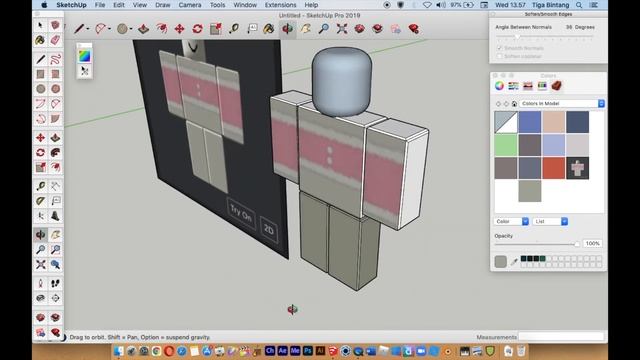The width and height of the screenshot is (640, 360).
Task: Select the Follow Me tool
Action: tap(56, 153)
